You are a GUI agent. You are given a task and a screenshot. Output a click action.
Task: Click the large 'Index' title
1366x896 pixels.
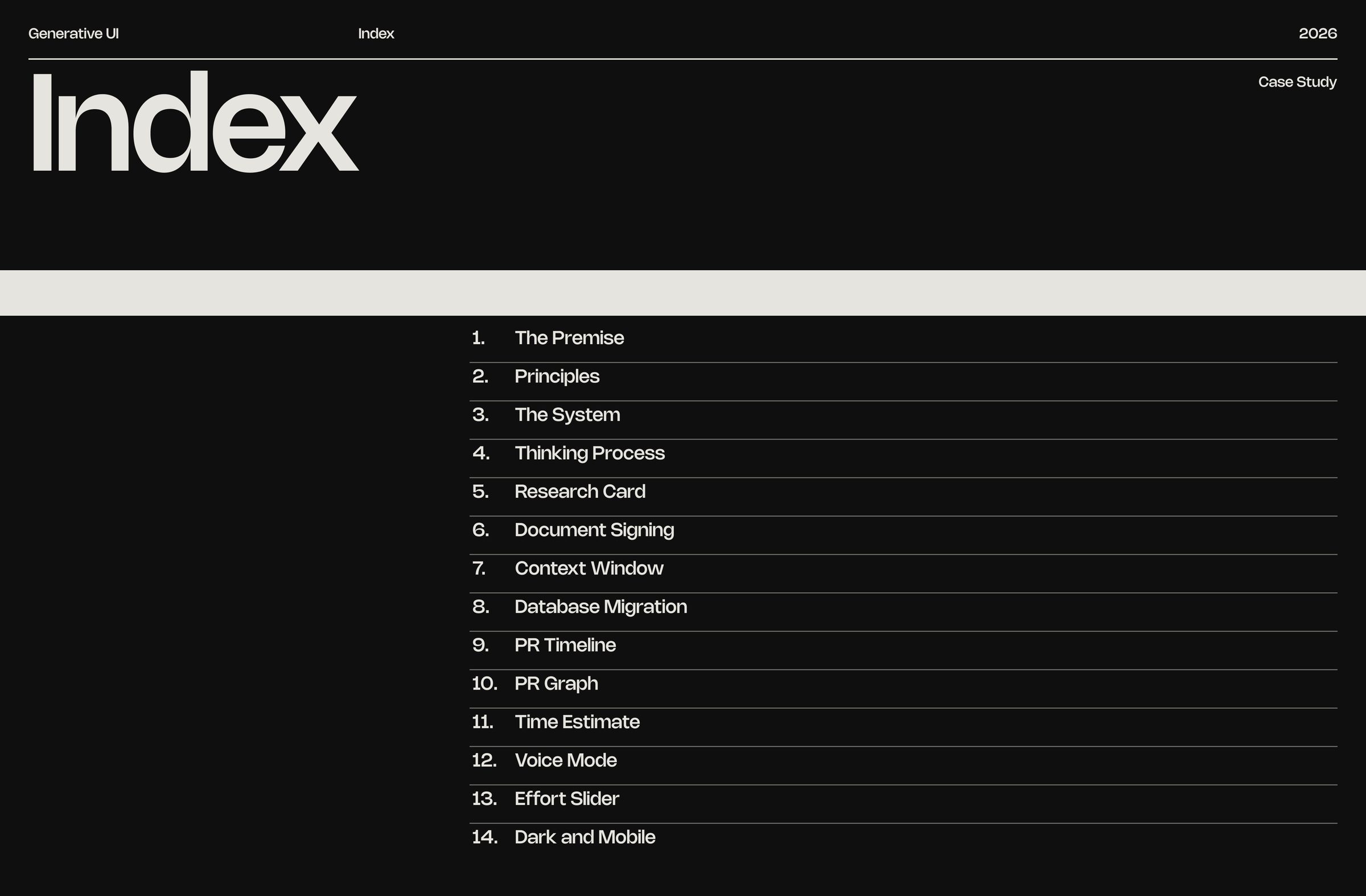tap(195, 121)
